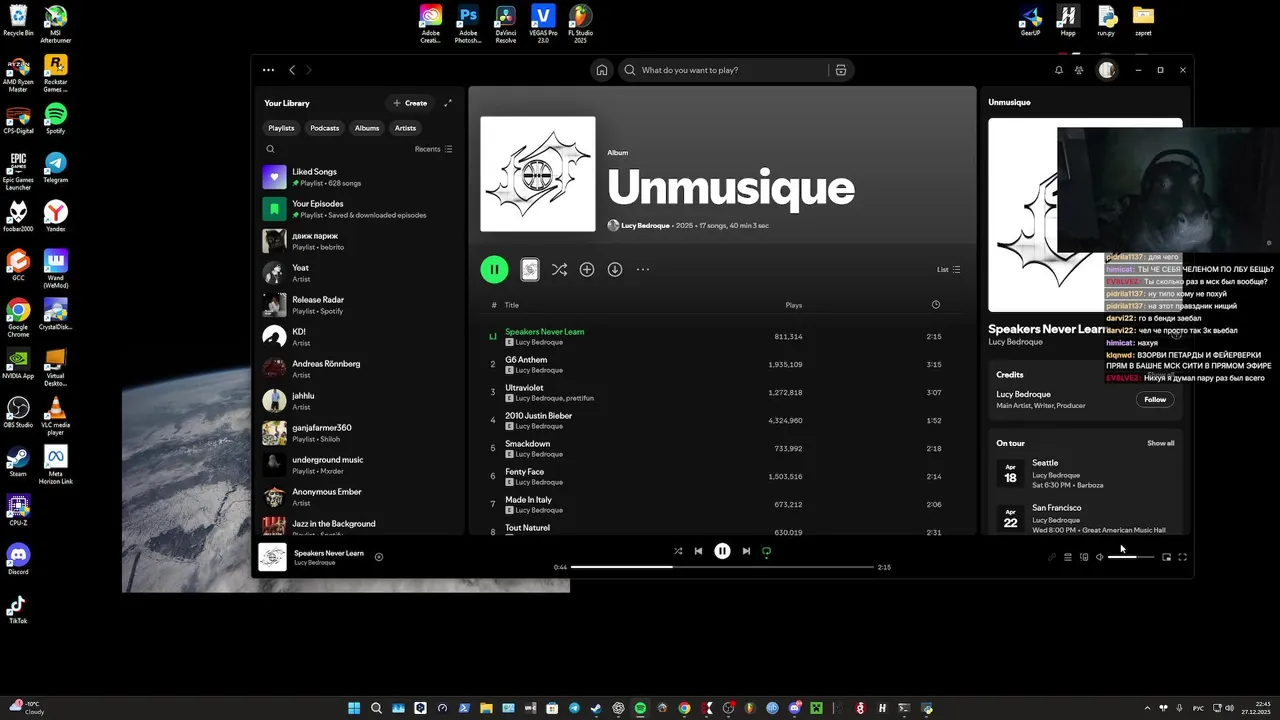Open Connect to a device icon
Screen dimensions: 1280x720
pos(1084,557)
